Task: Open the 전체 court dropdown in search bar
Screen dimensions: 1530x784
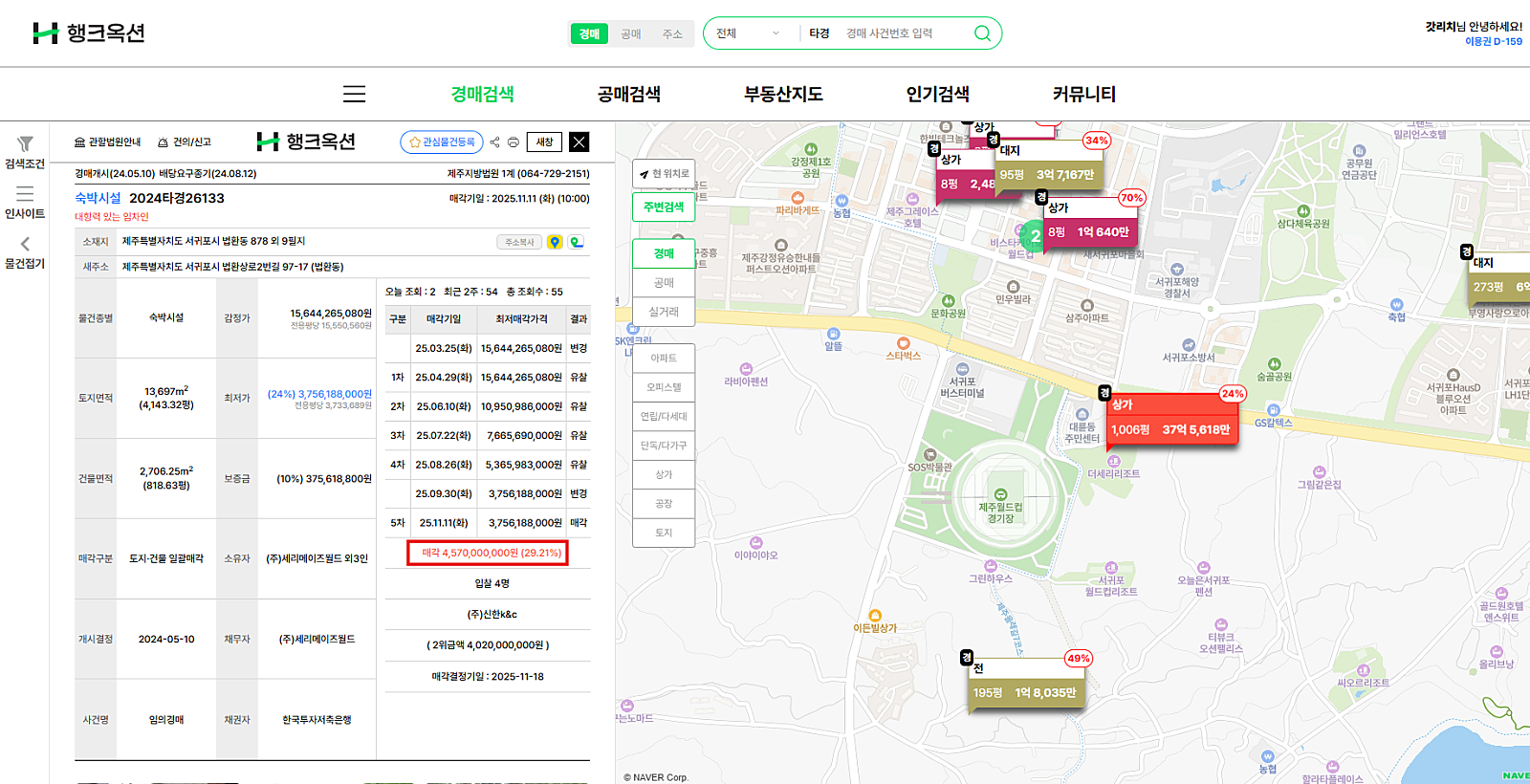Action: [x=748, y=33]
